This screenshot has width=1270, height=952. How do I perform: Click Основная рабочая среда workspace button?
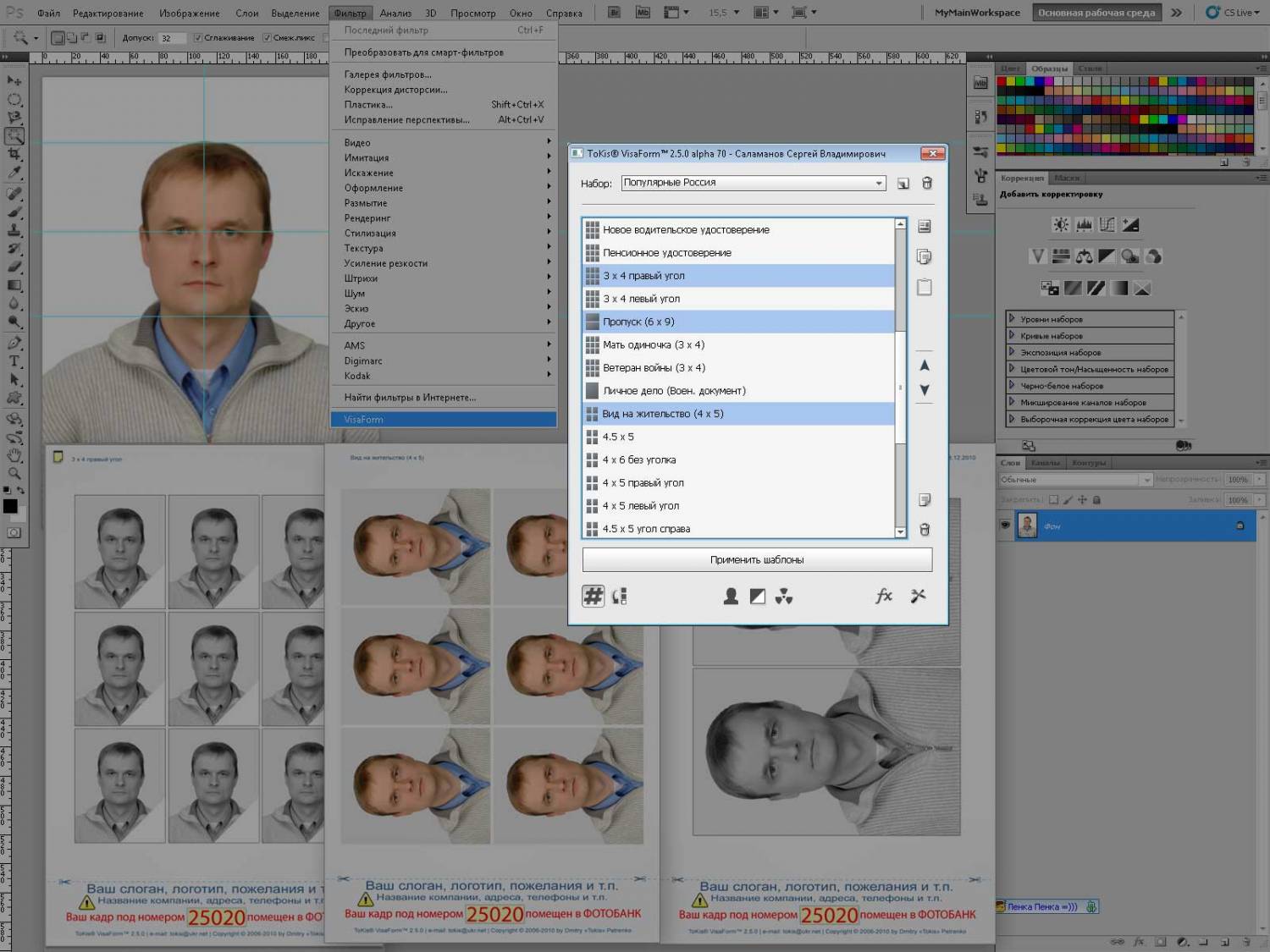coord(1096,13)
